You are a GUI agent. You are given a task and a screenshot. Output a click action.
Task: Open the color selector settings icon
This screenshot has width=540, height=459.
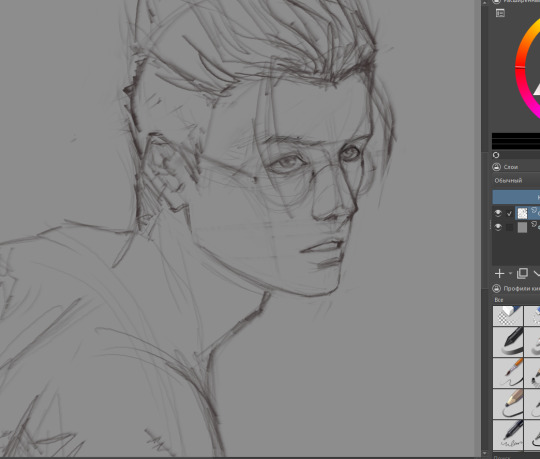[x=500, y=13]
